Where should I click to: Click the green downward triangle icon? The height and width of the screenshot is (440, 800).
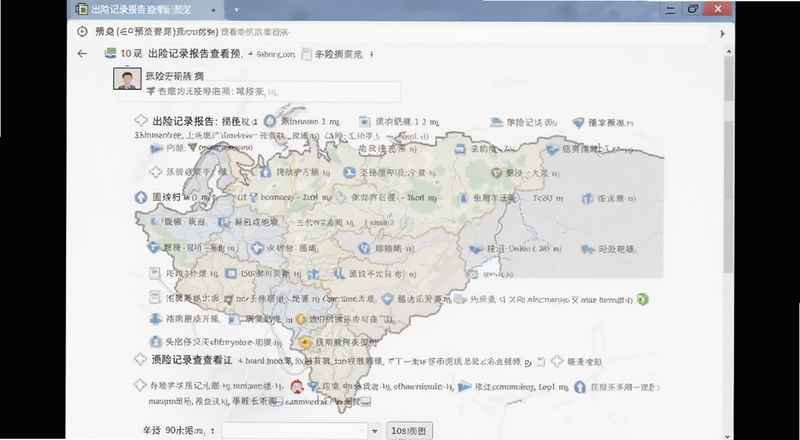192,148
